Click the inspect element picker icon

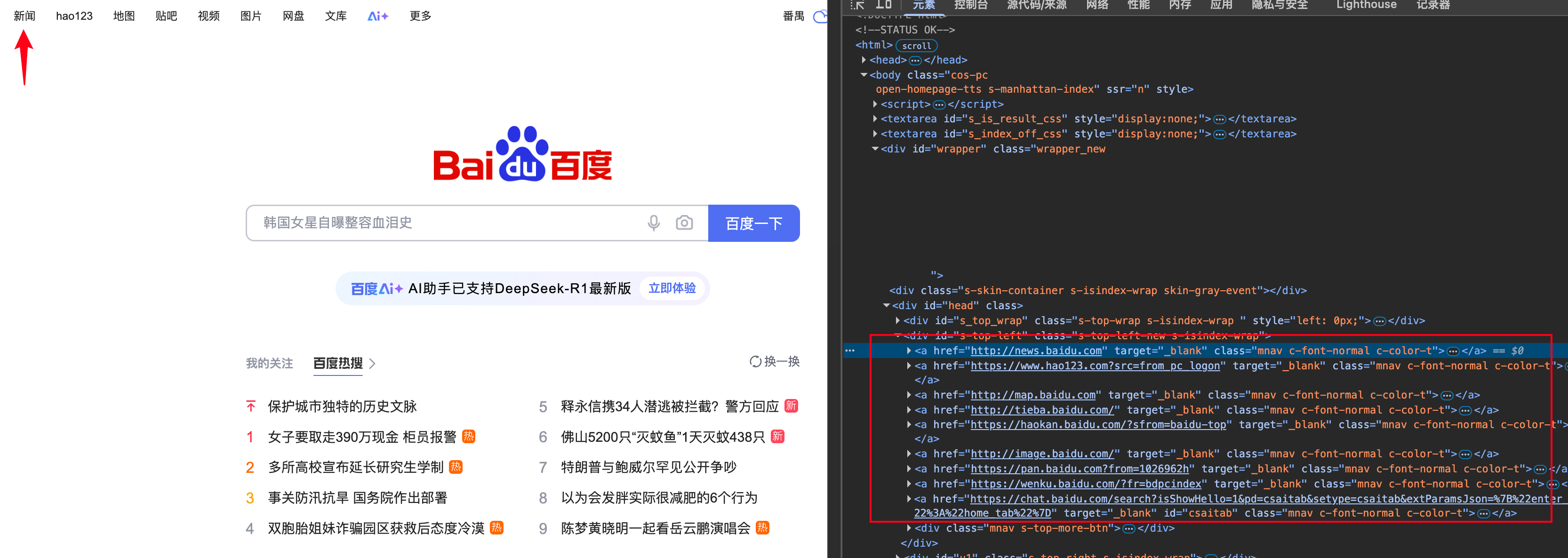(858, 5)
